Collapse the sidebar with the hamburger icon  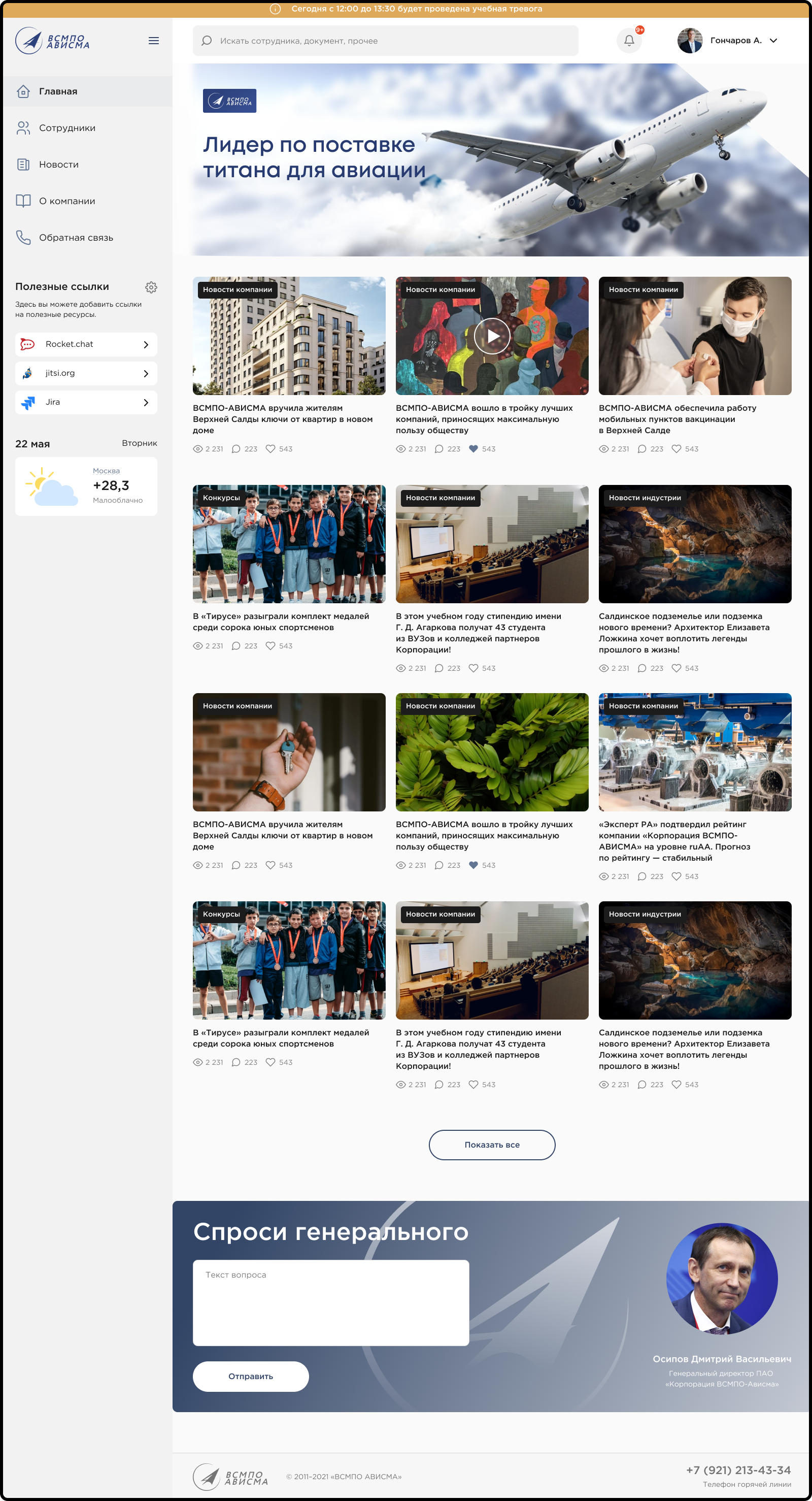154,41
